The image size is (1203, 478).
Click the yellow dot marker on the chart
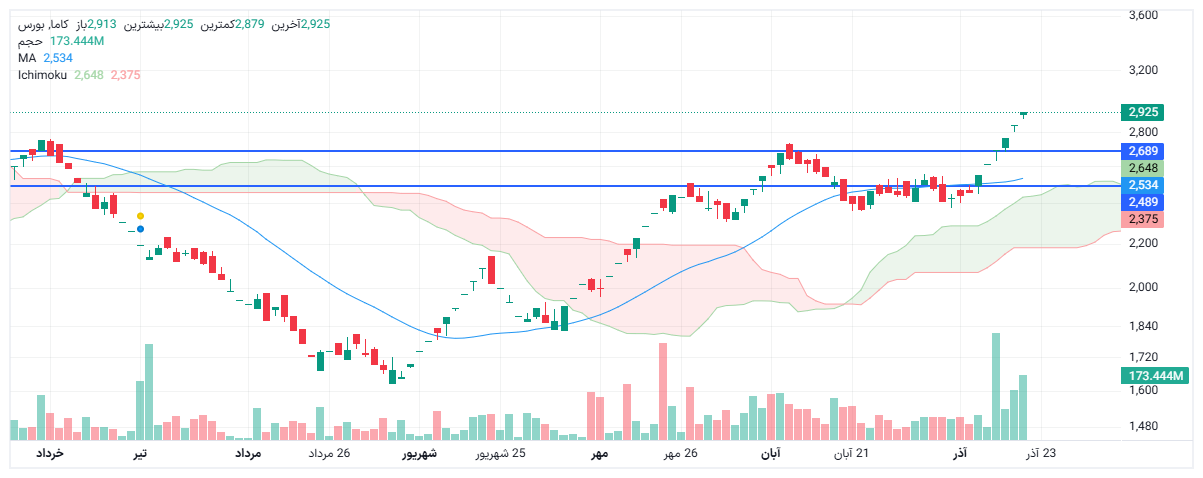click(x=140, y=216)
